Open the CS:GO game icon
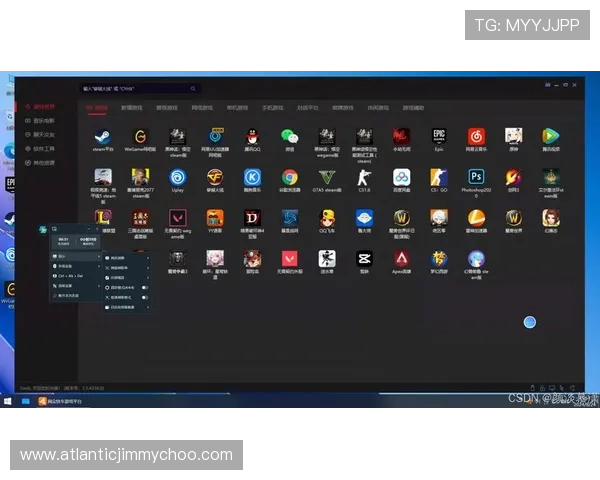The image size is (600, 480). [439, 177]
